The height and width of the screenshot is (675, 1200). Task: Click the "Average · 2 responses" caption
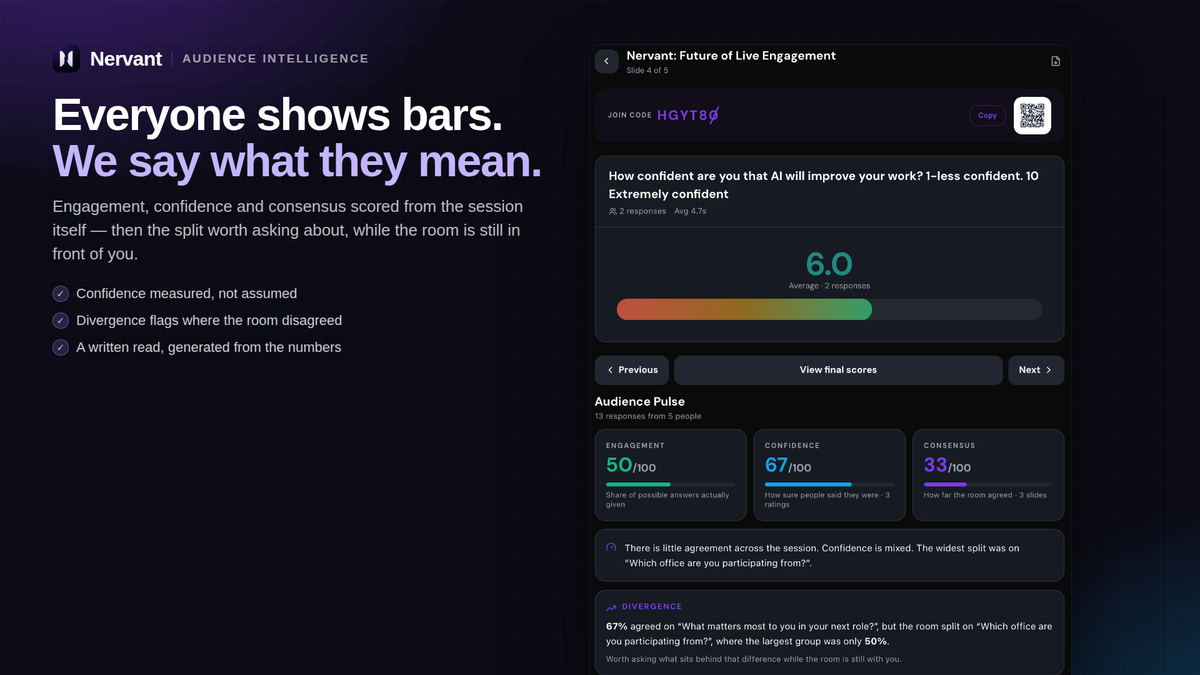click(829, 286)
